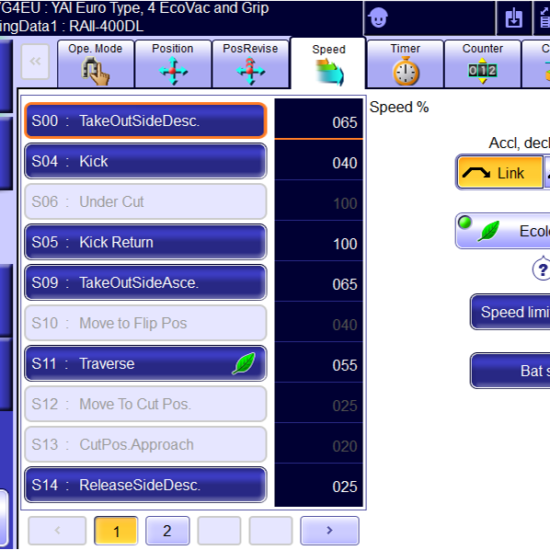Viewport: 550px width, 550px height.
Task: Select S12 Move To Cut Pos. step
Action: (x=146, y=404)
